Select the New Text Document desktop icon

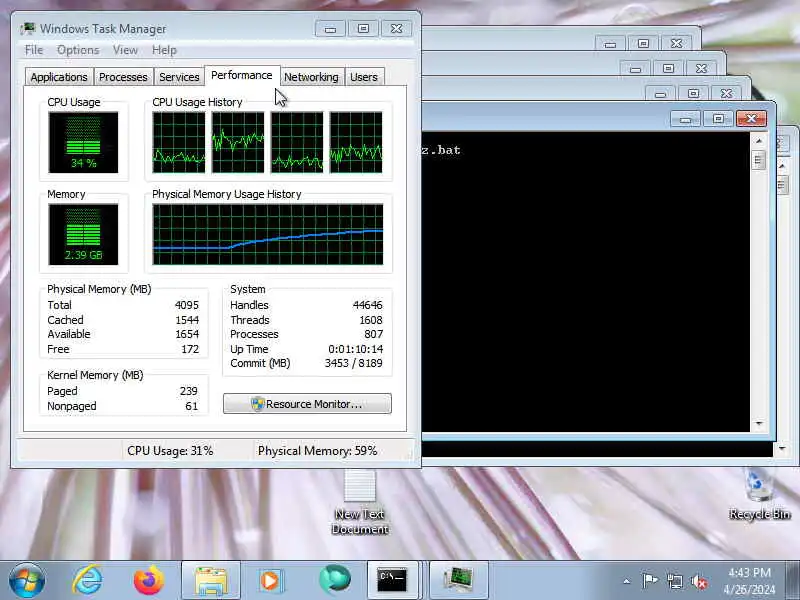pos(360,502)
